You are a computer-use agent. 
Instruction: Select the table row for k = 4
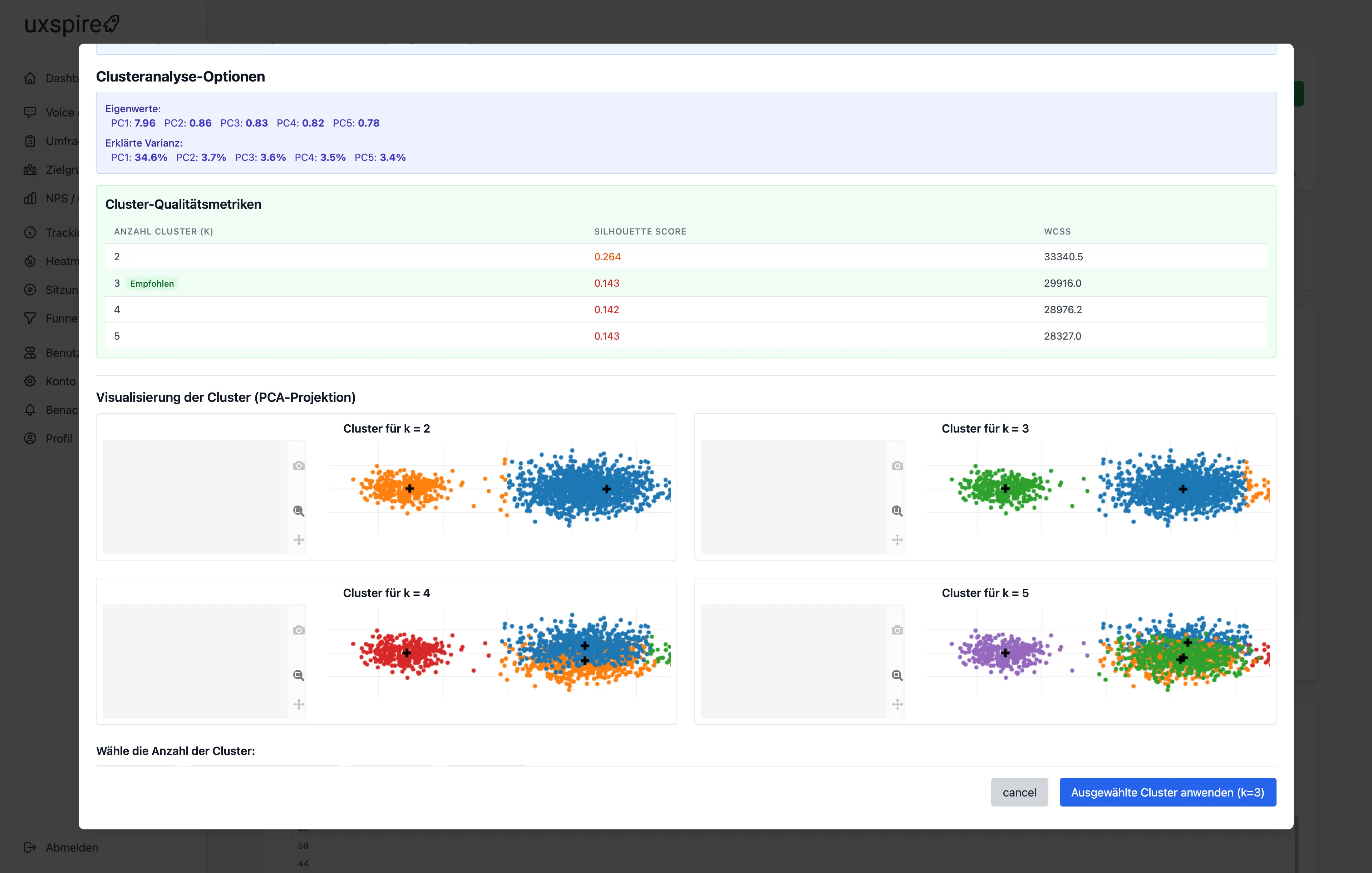pyautogui.click(x=686, y=310)
